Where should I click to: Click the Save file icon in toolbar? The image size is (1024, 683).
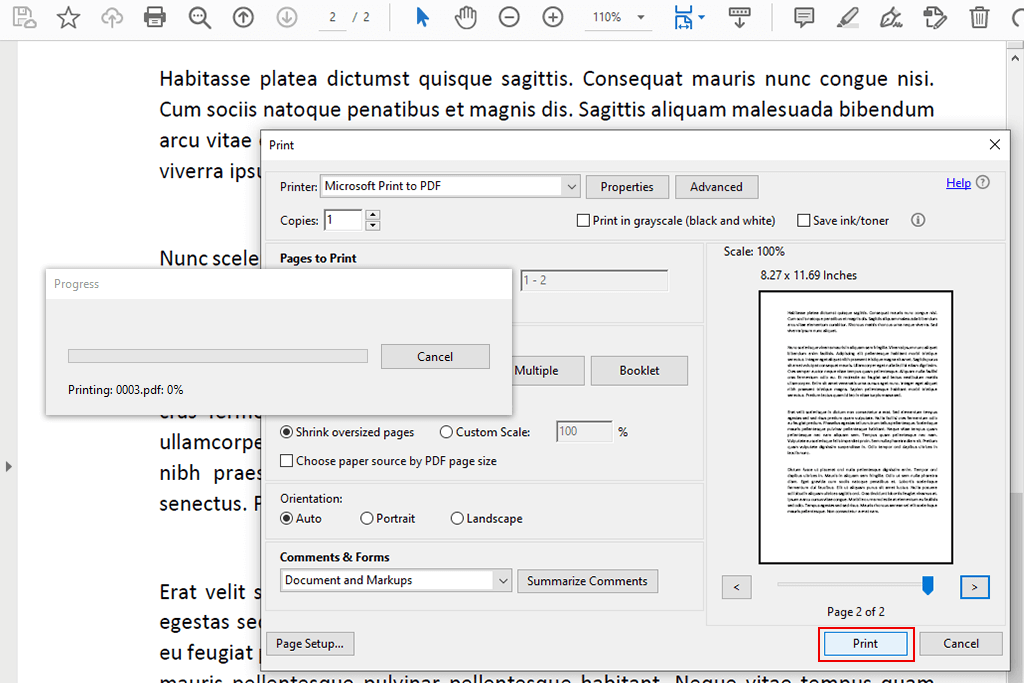24,17
